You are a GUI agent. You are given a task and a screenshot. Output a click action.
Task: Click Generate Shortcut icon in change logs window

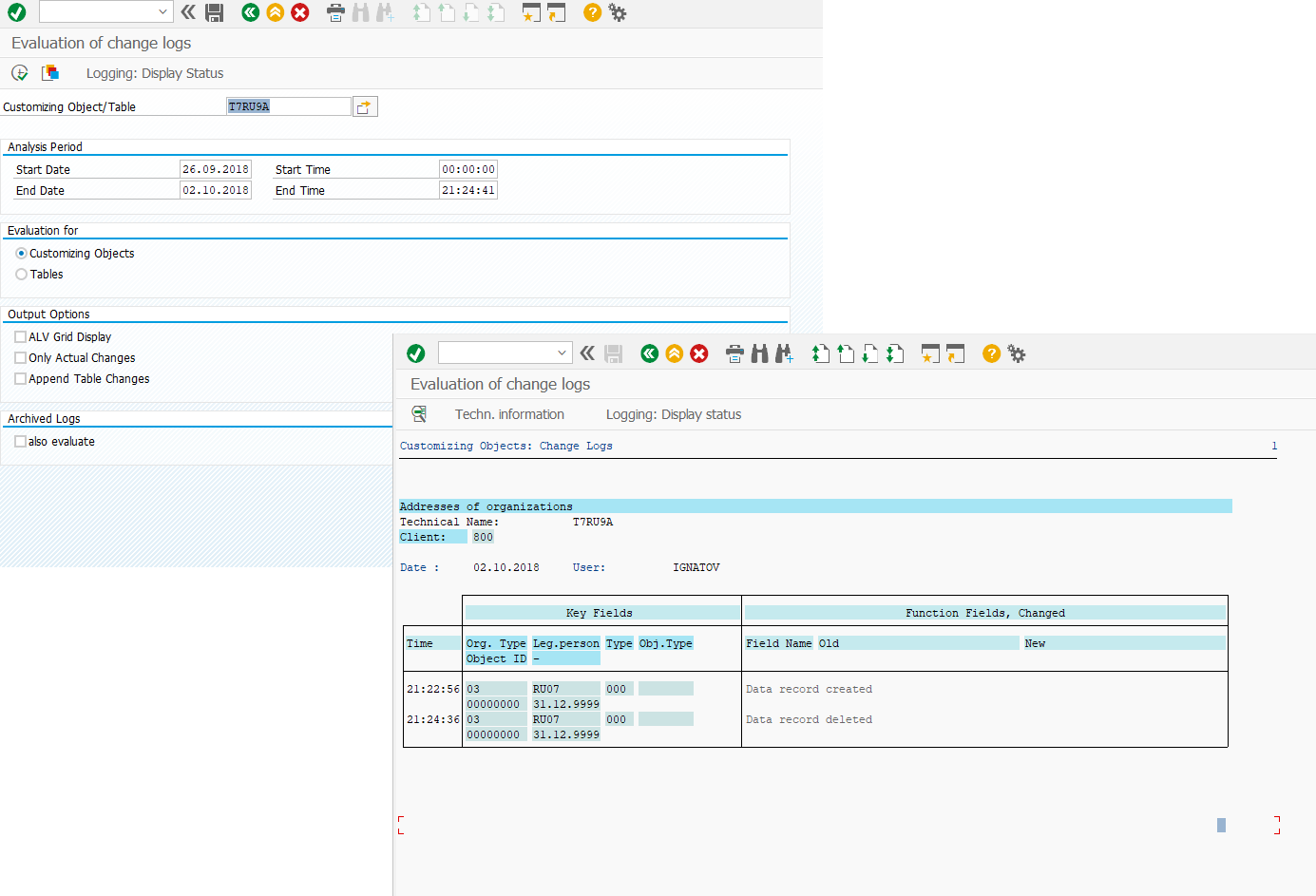955,353
